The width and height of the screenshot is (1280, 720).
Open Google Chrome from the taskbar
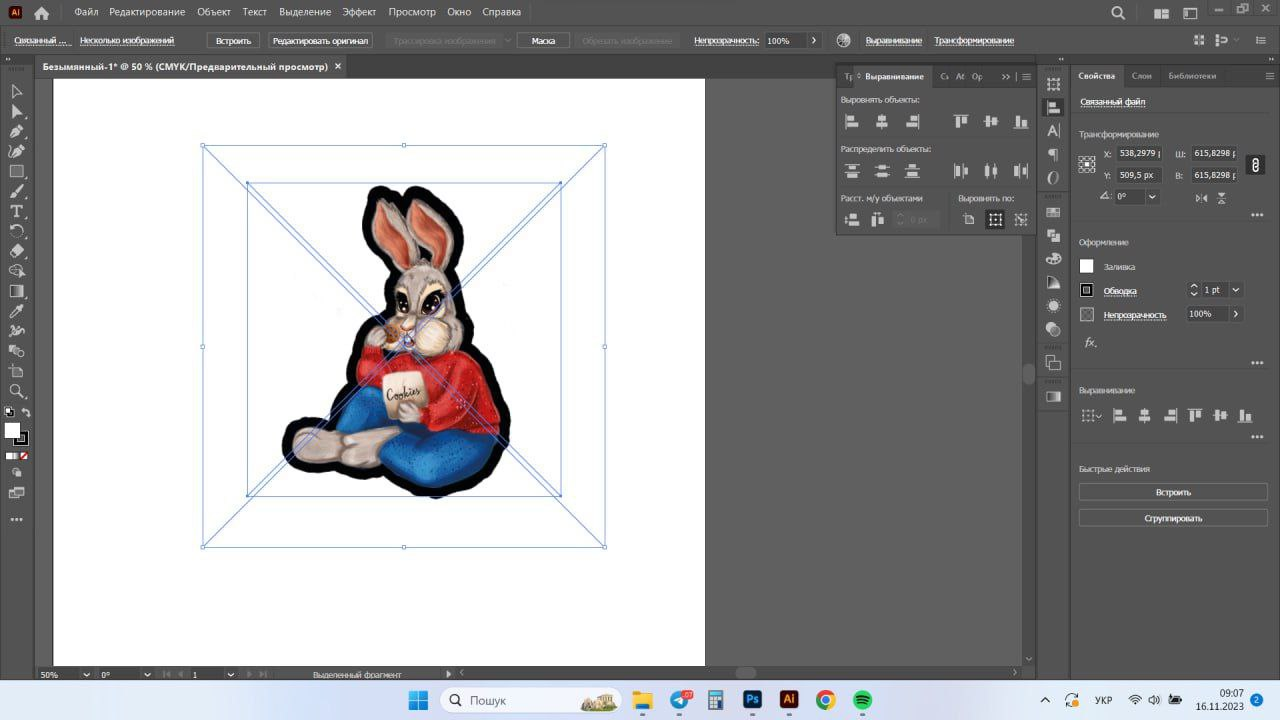point(825,700)
